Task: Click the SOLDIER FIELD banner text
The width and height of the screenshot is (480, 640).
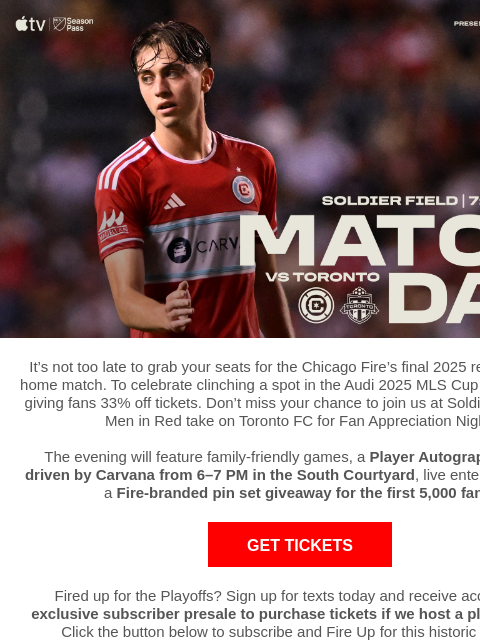Action: (x=389, y=201)
